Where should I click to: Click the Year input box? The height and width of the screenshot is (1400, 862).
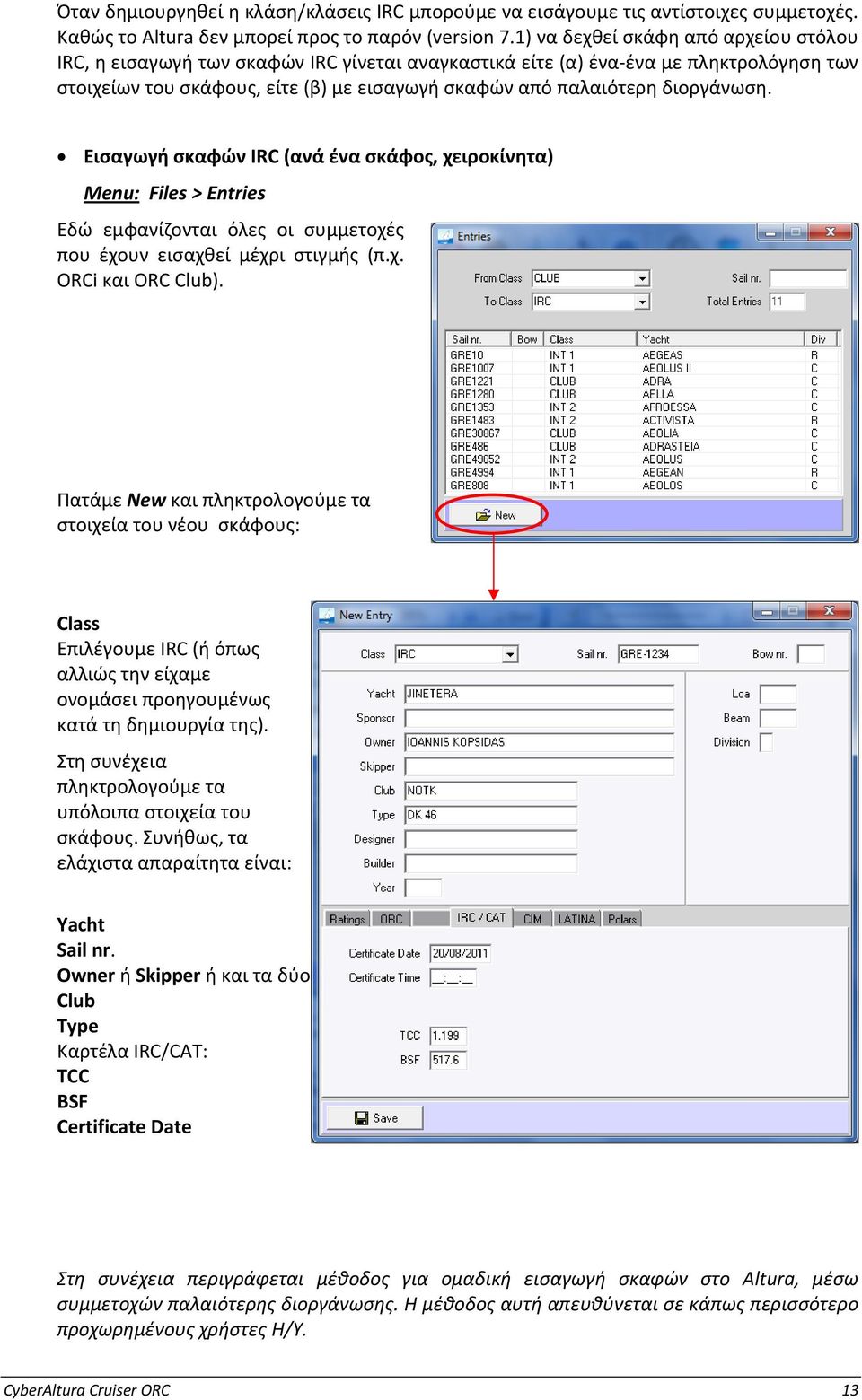point(423,888)
